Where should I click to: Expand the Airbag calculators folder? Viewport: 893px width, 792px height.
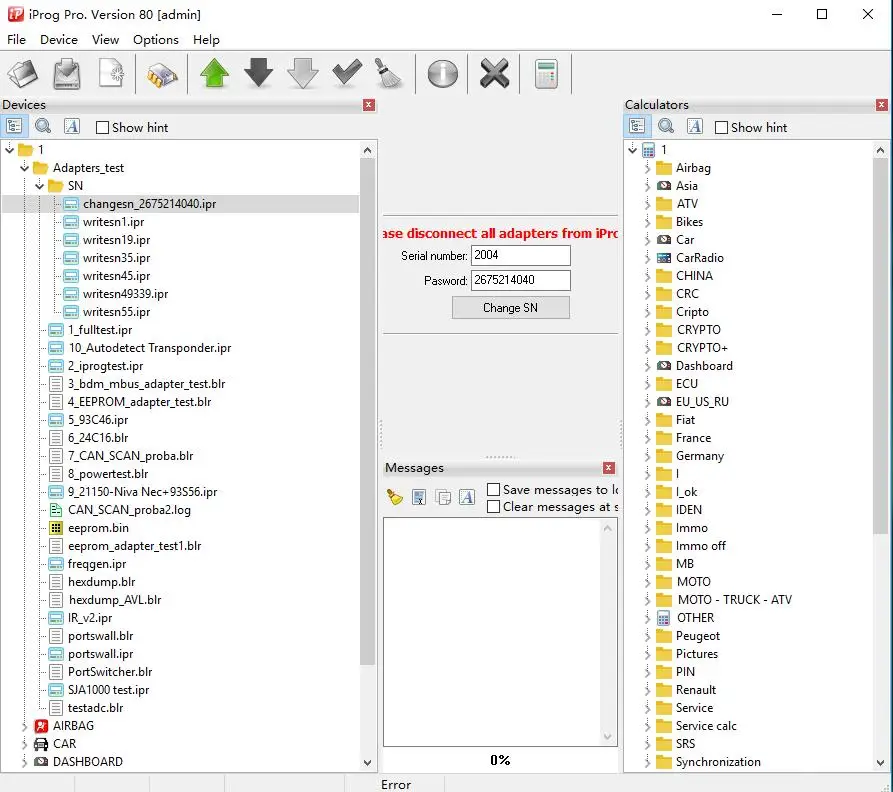[648, 169]
